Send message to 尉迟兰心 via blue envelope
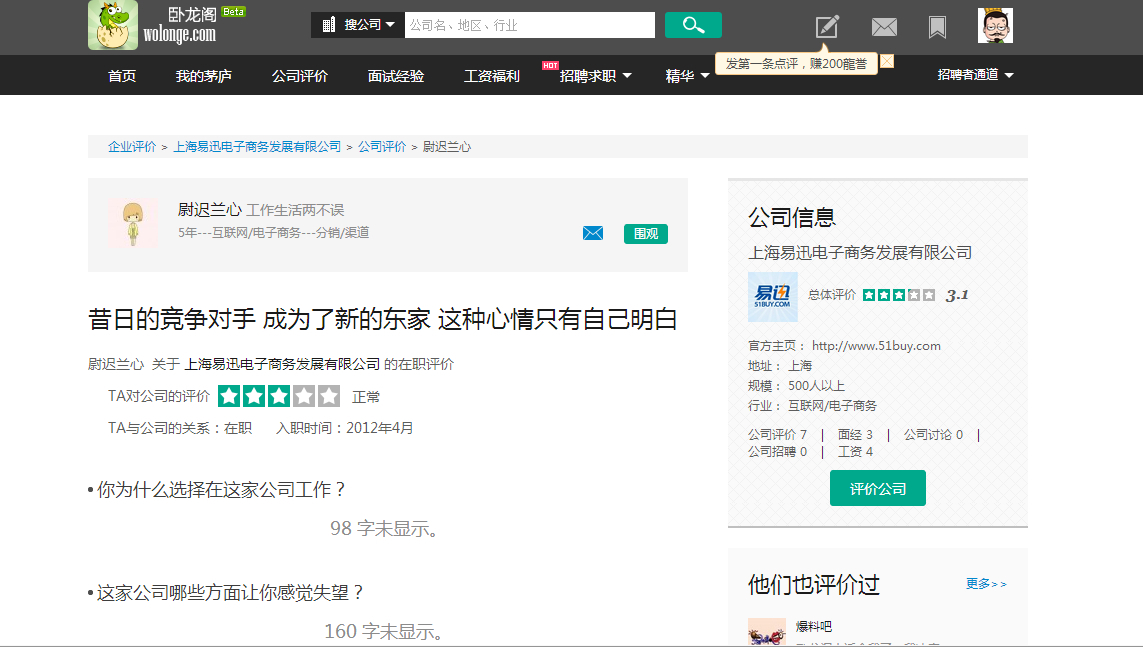This screenshot has height=647, width=1143. 593,233
